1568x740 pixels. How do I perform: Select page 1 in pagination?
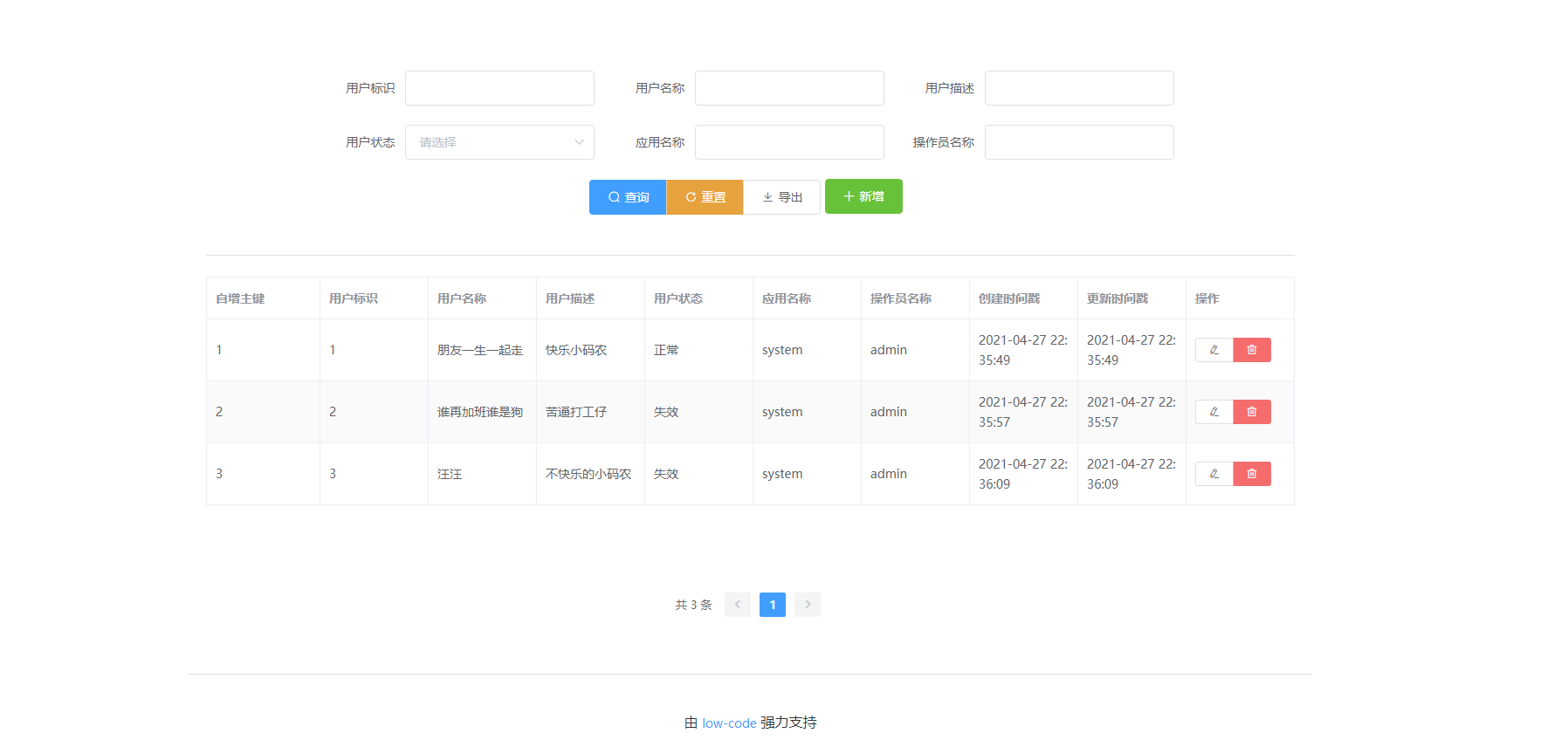pyautogui.click(x=773, y=605)
